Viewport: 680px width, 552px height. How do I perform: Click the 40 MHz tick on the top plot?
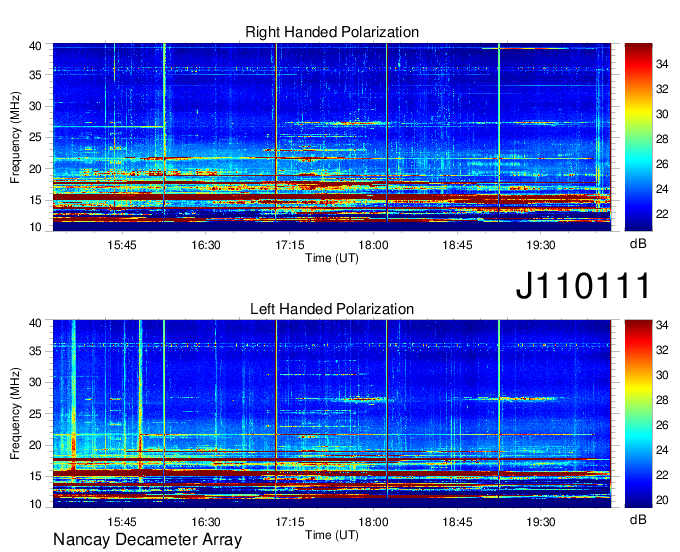[35, 46]
